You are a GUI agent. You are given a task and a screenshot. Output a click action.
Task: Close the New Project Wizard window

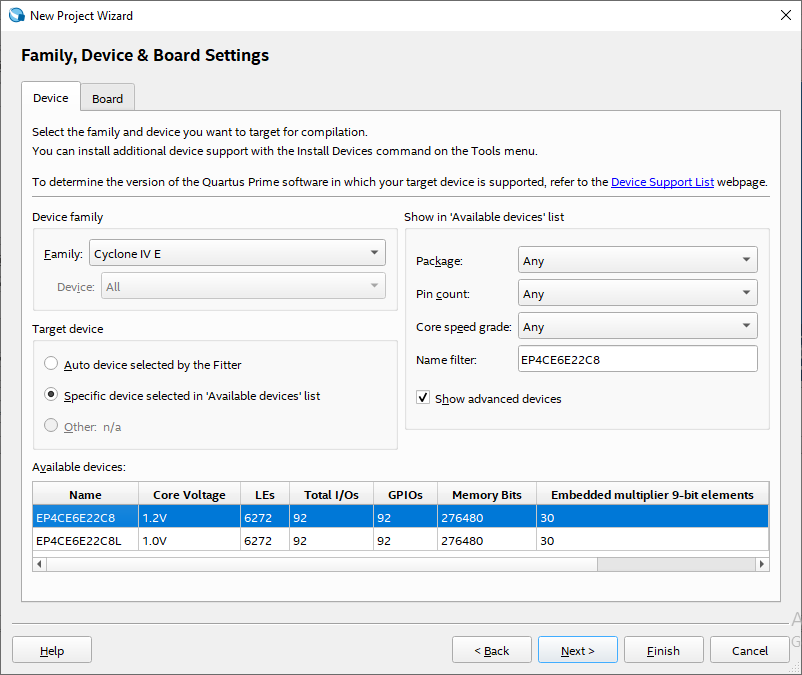click(x=785, y=15)
